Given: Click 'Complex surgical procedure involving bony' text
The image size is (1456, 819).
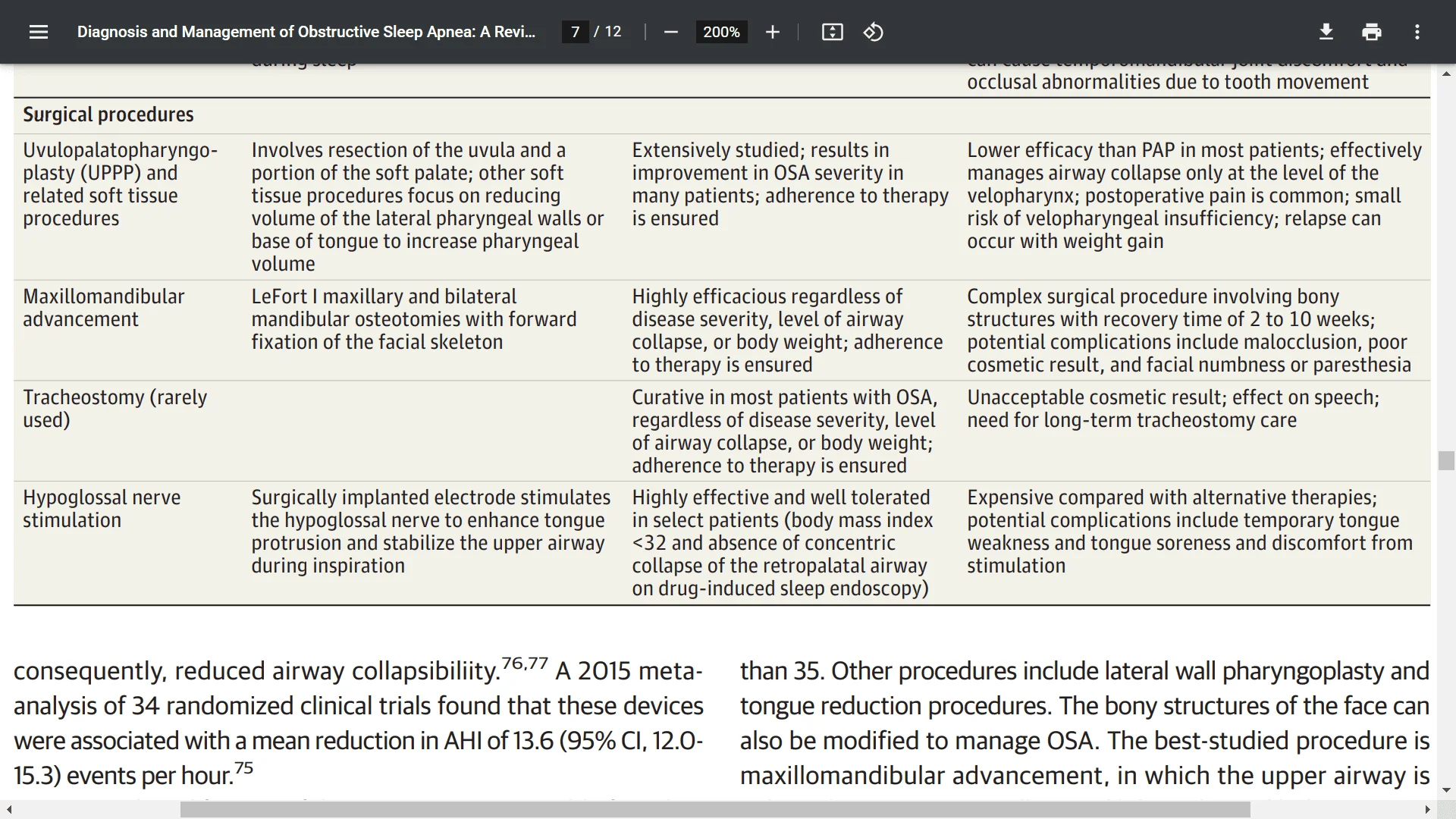Looking at the screenshot, I should click(x=1153, y=297).
